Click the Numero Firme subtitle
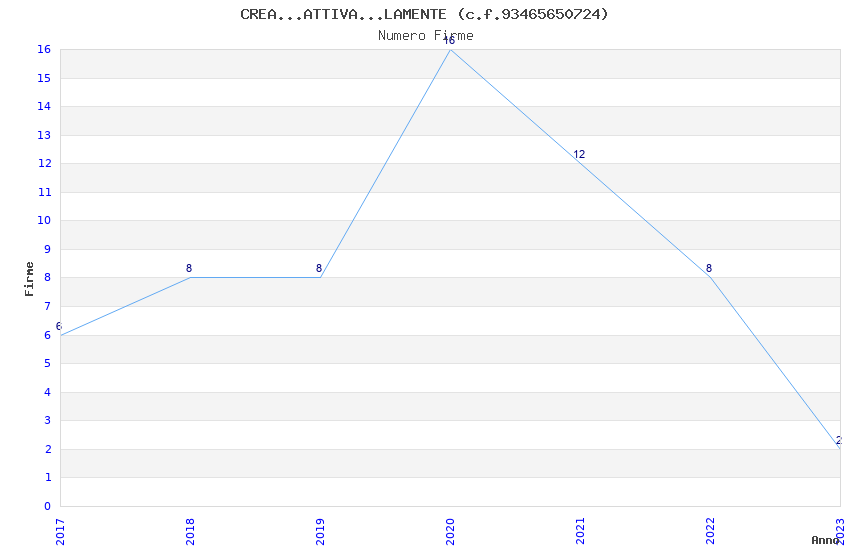 pos(426,36)
